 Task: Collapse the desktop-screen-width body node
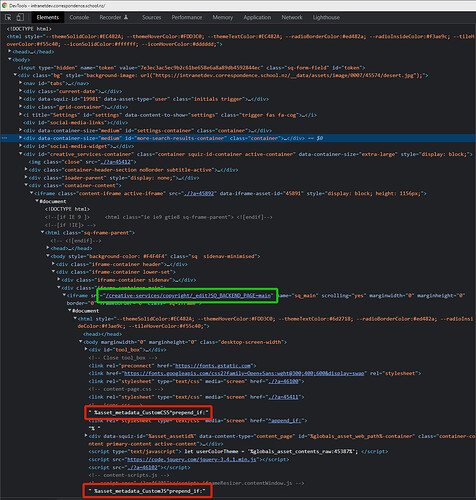(x=81, y=342)
